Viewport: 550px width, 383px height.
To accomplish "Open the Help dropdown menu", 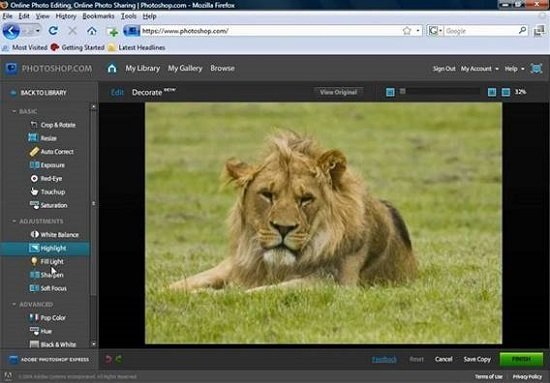I will point(514,69).
